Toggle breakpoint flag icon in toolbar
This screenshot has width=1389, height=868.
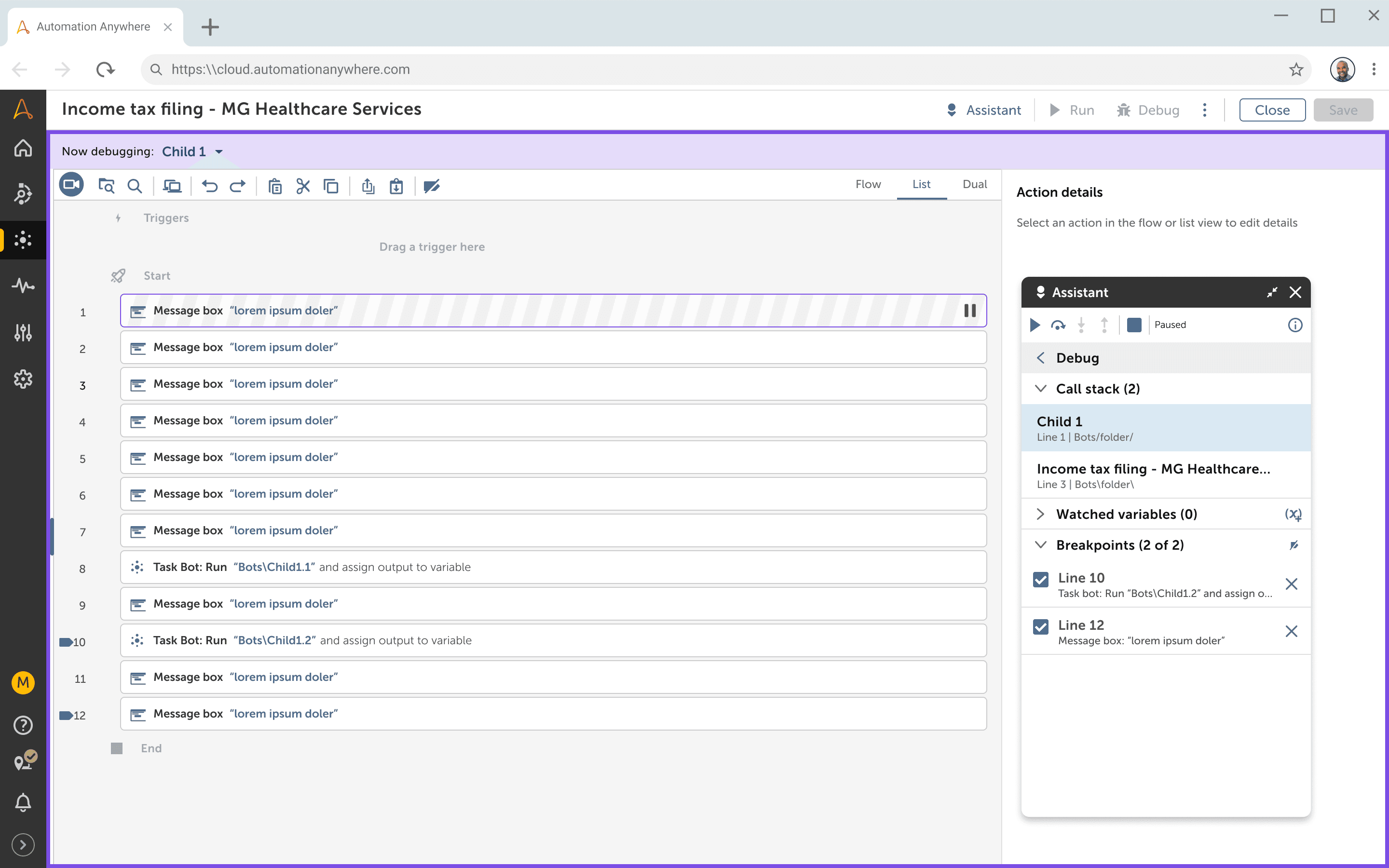coord(432,186)
